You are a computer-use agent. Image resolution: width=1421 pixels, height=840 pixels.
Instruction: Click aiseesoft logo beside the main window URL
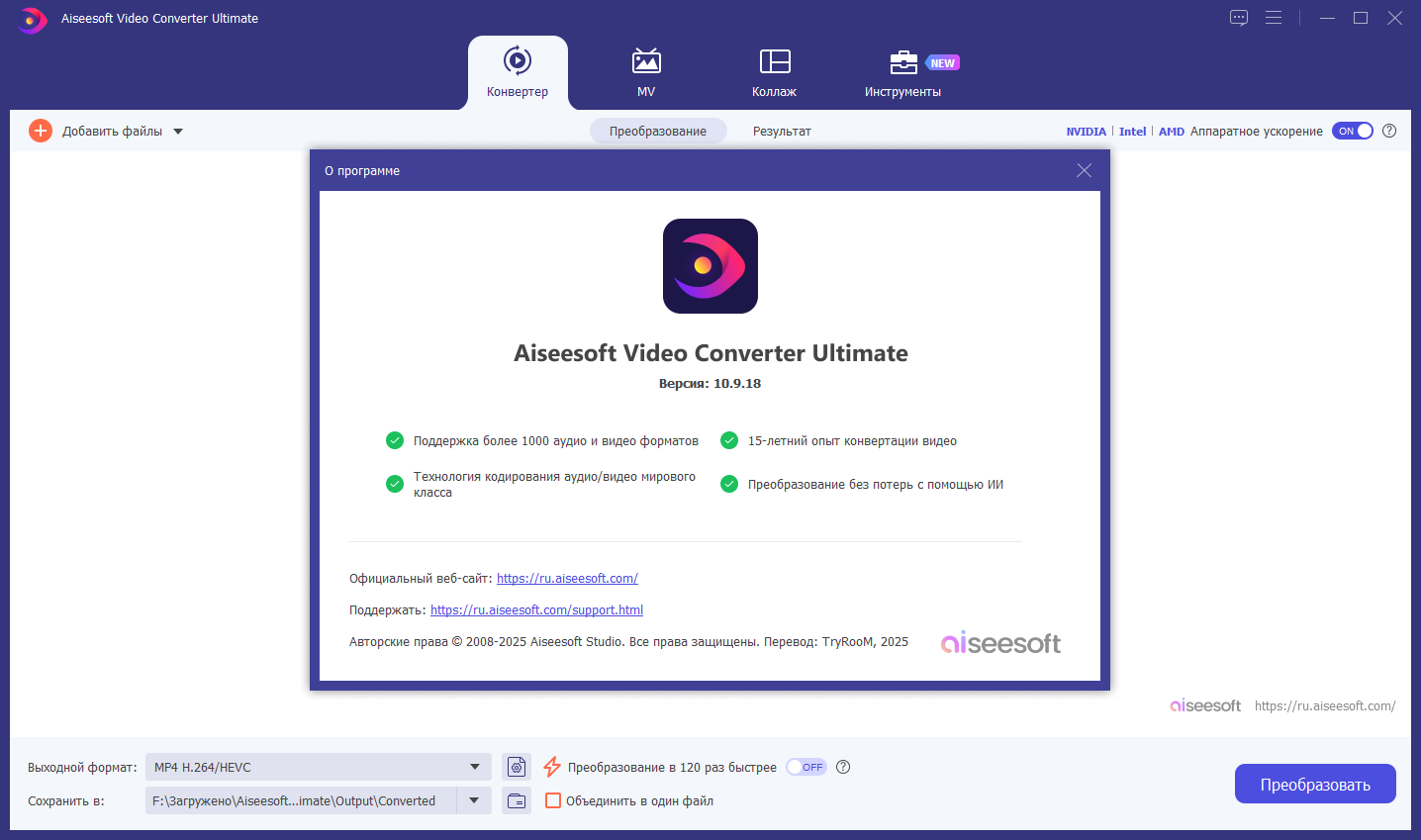[x=1205, y=705]
